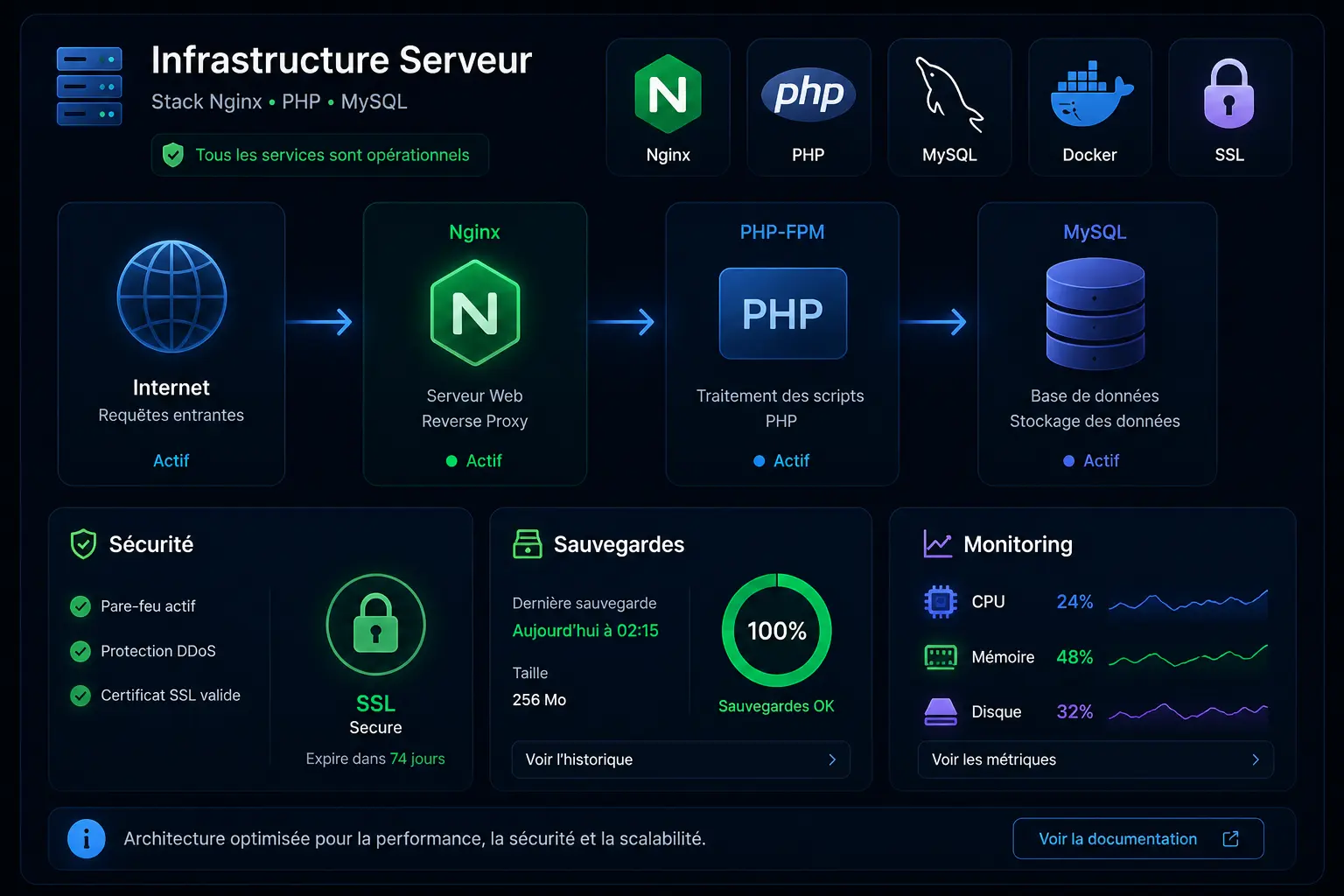Click the 100% backup progress ring
1344x896 pixels.
tap(777, 630)
